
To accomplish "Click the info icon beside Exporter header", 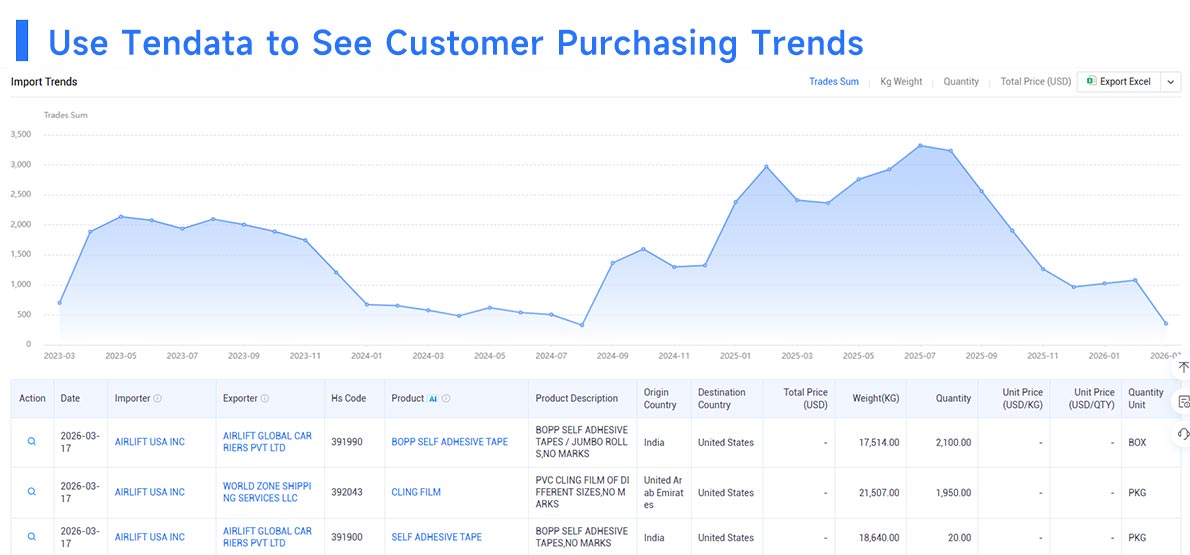I will tap(265, 398).
